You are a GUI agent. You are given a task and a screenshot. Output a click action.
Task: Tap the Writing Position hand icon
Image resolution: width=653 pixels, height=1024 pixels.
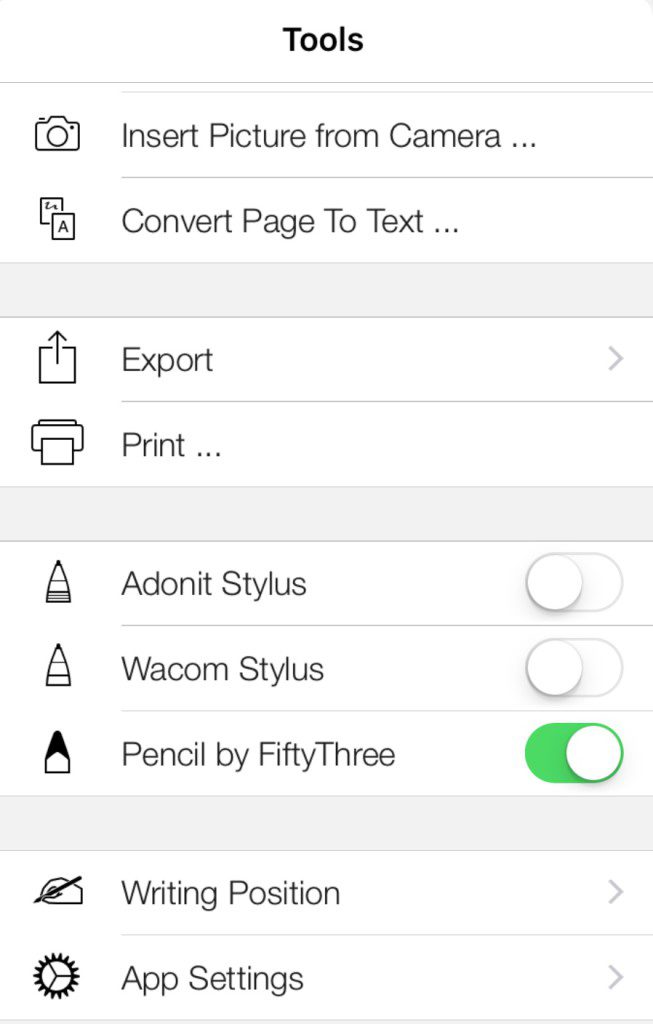(57, 891)
